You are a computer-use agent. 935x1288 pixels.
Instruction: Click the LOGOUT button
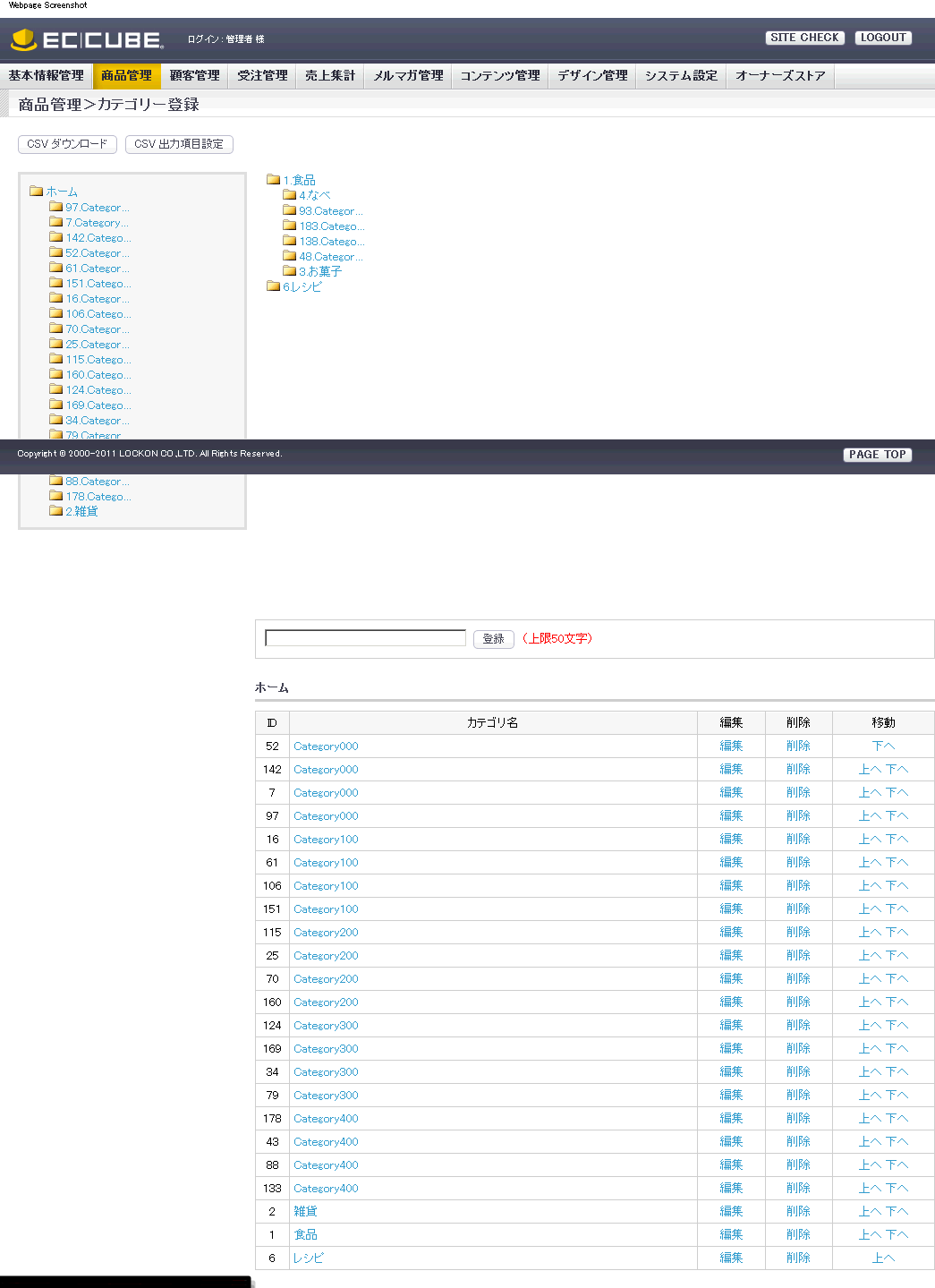tap(883, 38)
